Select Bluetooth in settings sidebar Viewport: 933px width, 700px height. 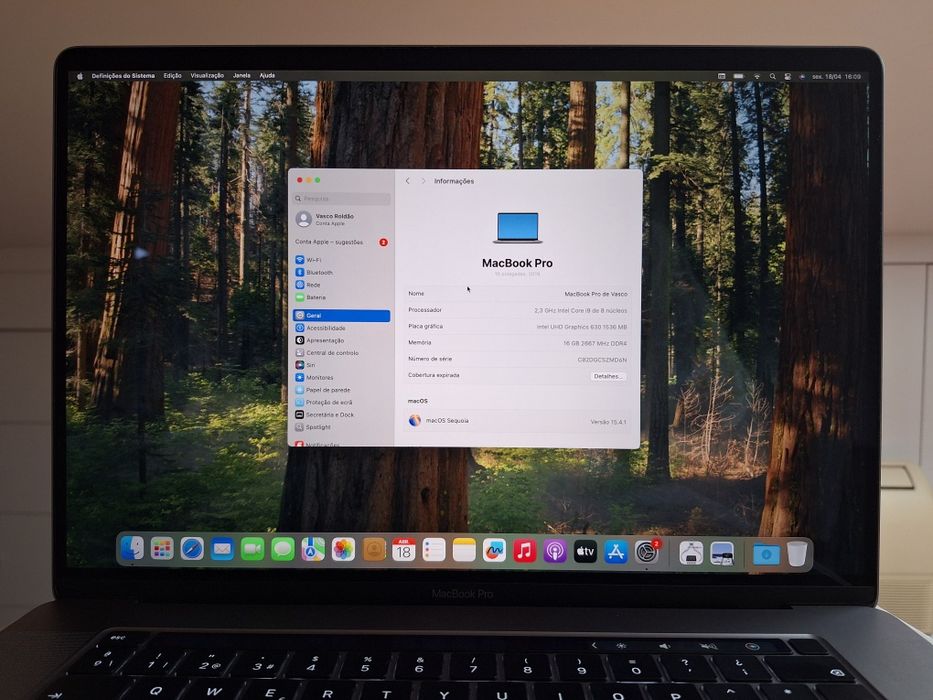[342, 273]
